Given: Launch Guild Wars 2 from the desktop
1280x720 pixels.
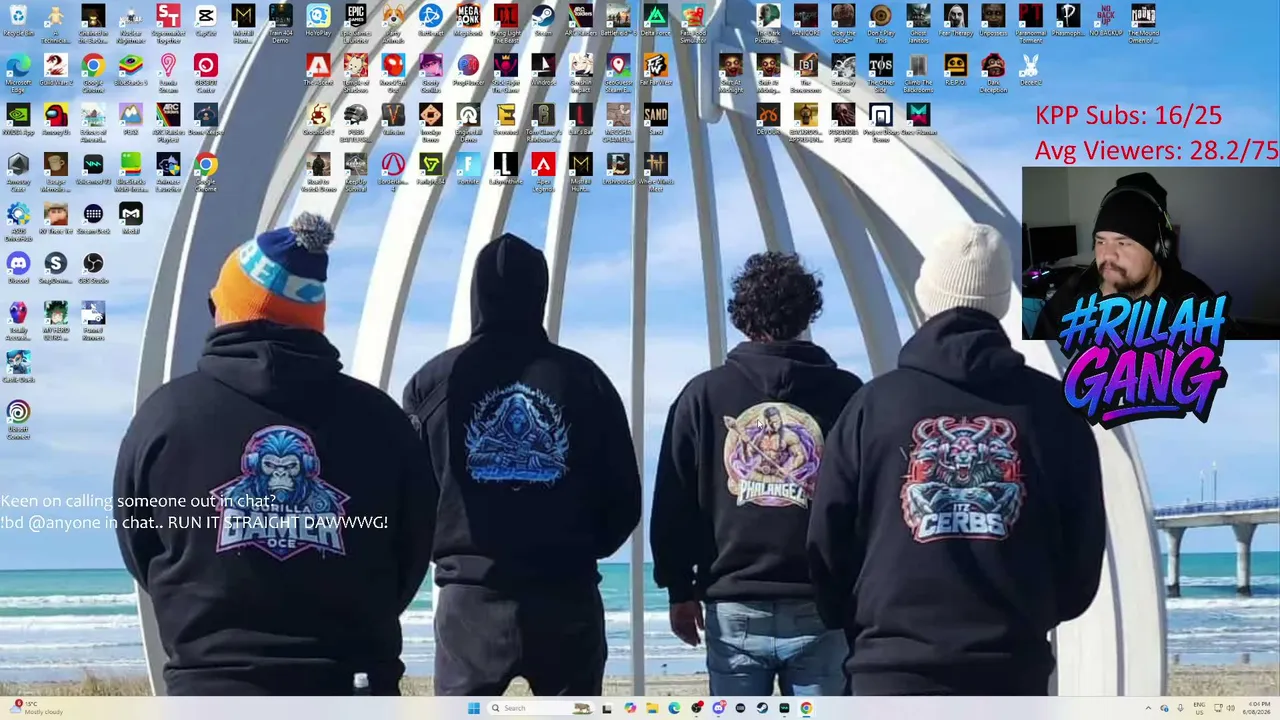Looking at the screenshot, I should (x=55, y=70).
